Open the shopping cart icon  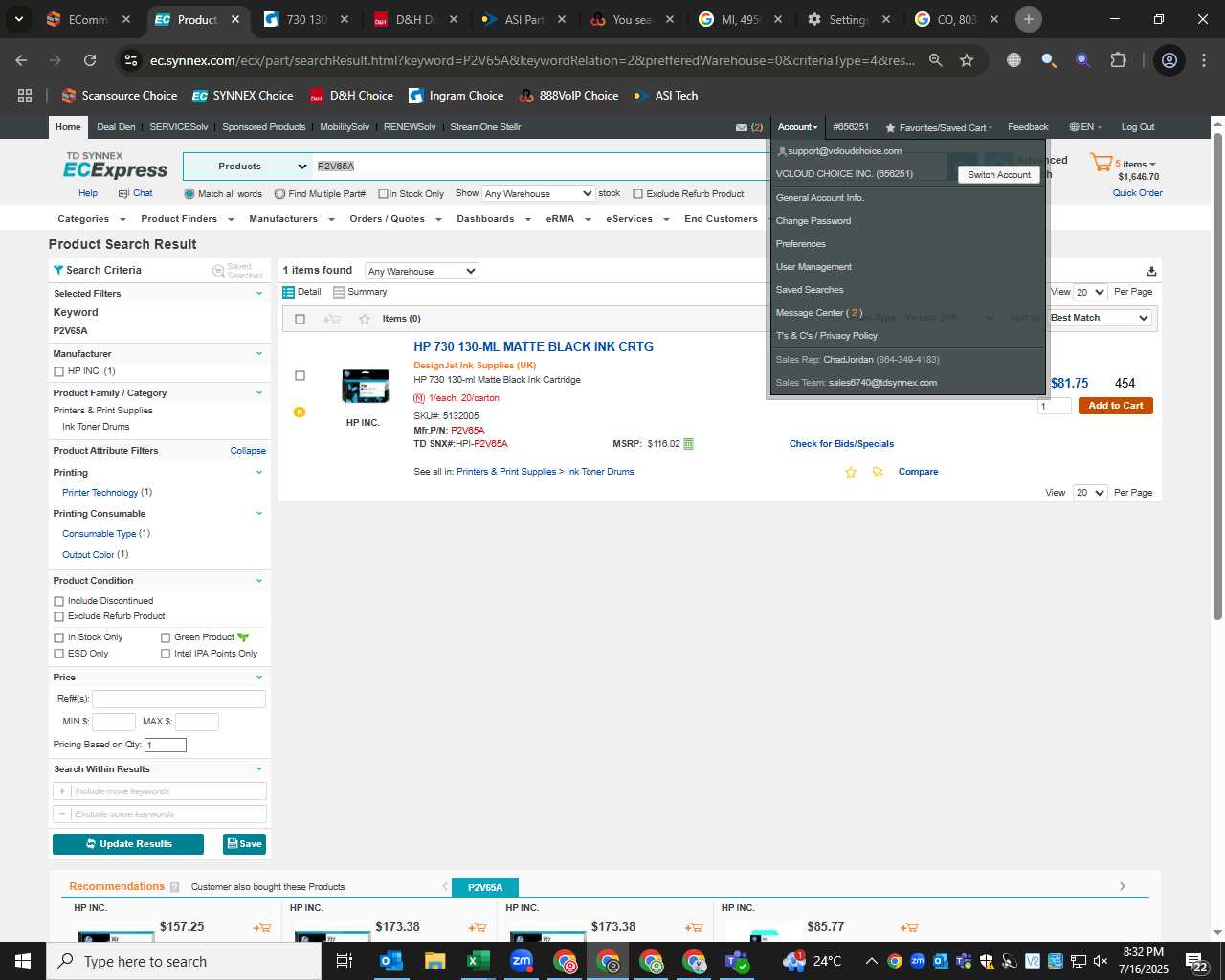1101,164
